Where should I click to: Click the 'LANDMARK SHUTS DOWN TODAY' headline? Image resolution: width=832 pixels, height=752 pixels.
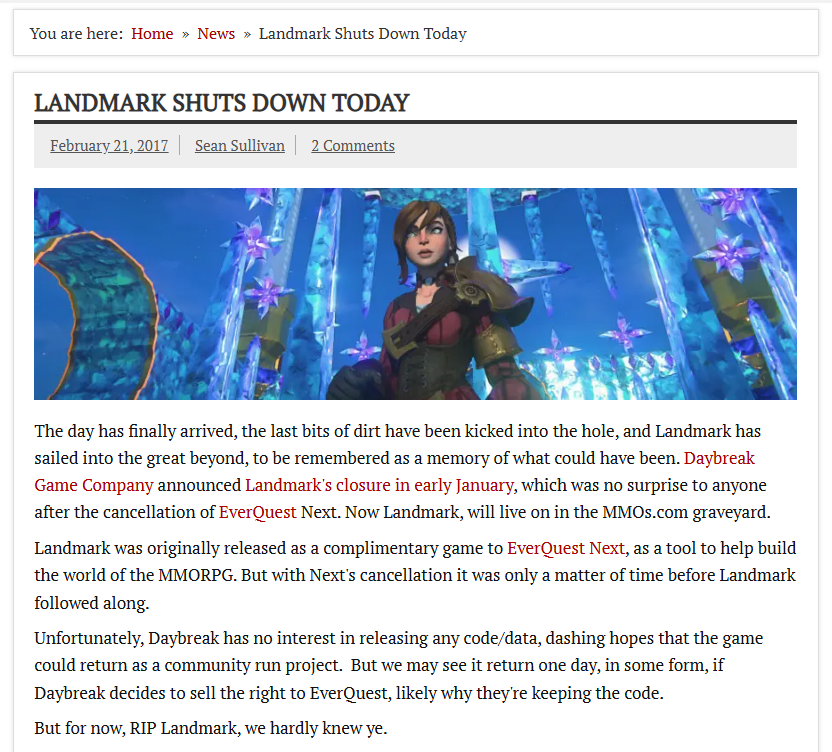pyautogui.click(x=221, y=103)
